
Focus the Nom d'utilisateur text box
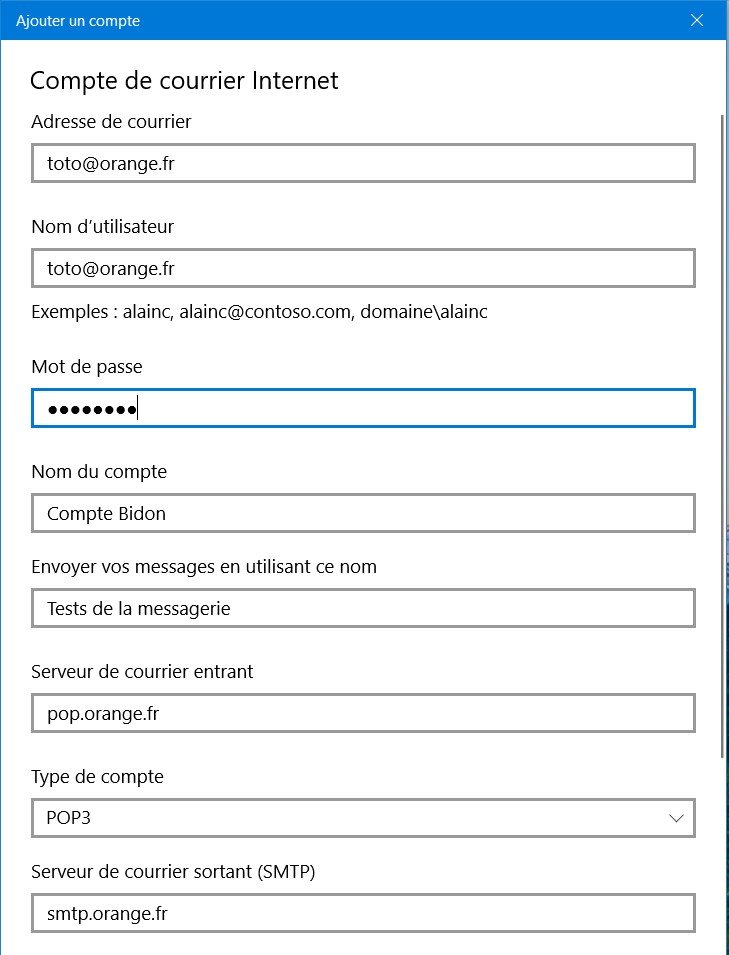[x=363, y=268]
